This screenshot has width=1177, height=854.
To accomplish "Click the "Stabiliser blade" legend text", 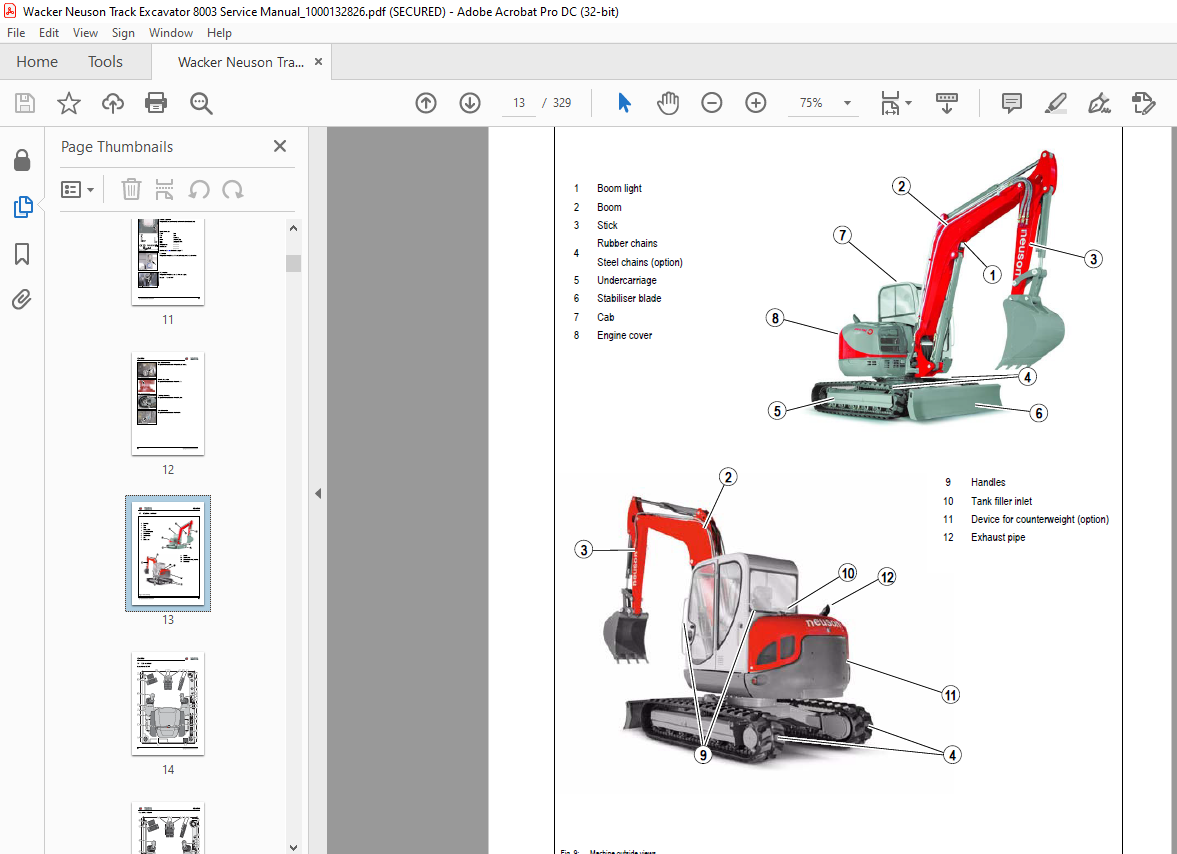I will point(629,299).
